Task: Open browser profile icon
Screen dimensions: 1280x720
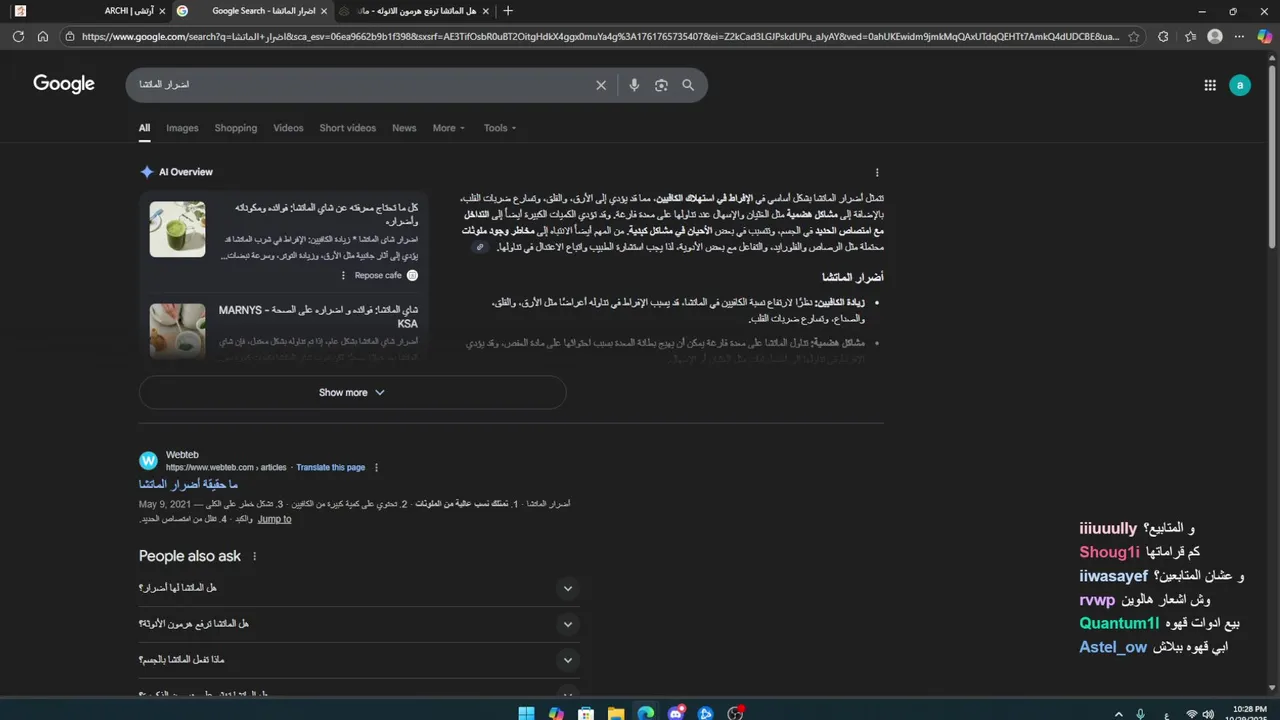Action: (1215, 36)
